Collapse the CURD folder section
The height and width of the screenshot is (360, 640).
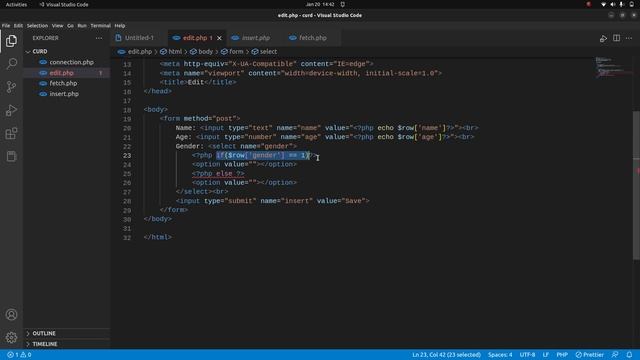[x=67, y=51]
